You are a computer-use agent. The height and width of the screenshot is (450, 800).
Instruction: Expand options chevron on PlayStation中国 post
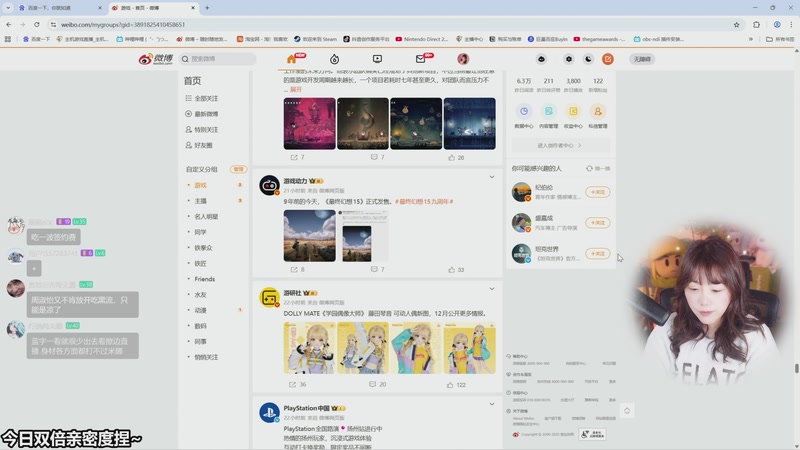(492, 404)
